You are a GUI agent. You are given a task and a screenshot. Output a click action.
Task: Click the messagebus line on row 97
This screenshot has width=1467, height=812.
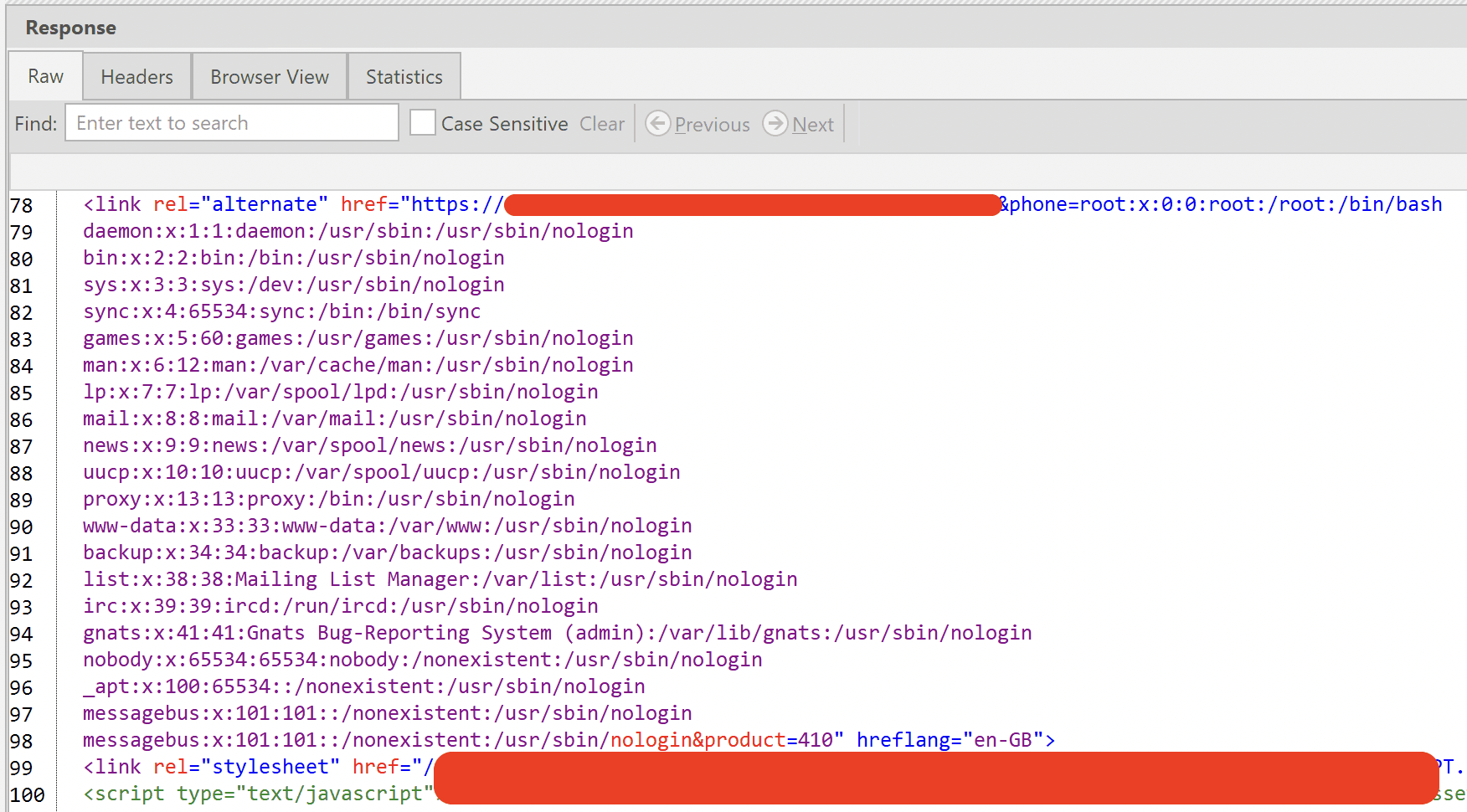point(387,713)
